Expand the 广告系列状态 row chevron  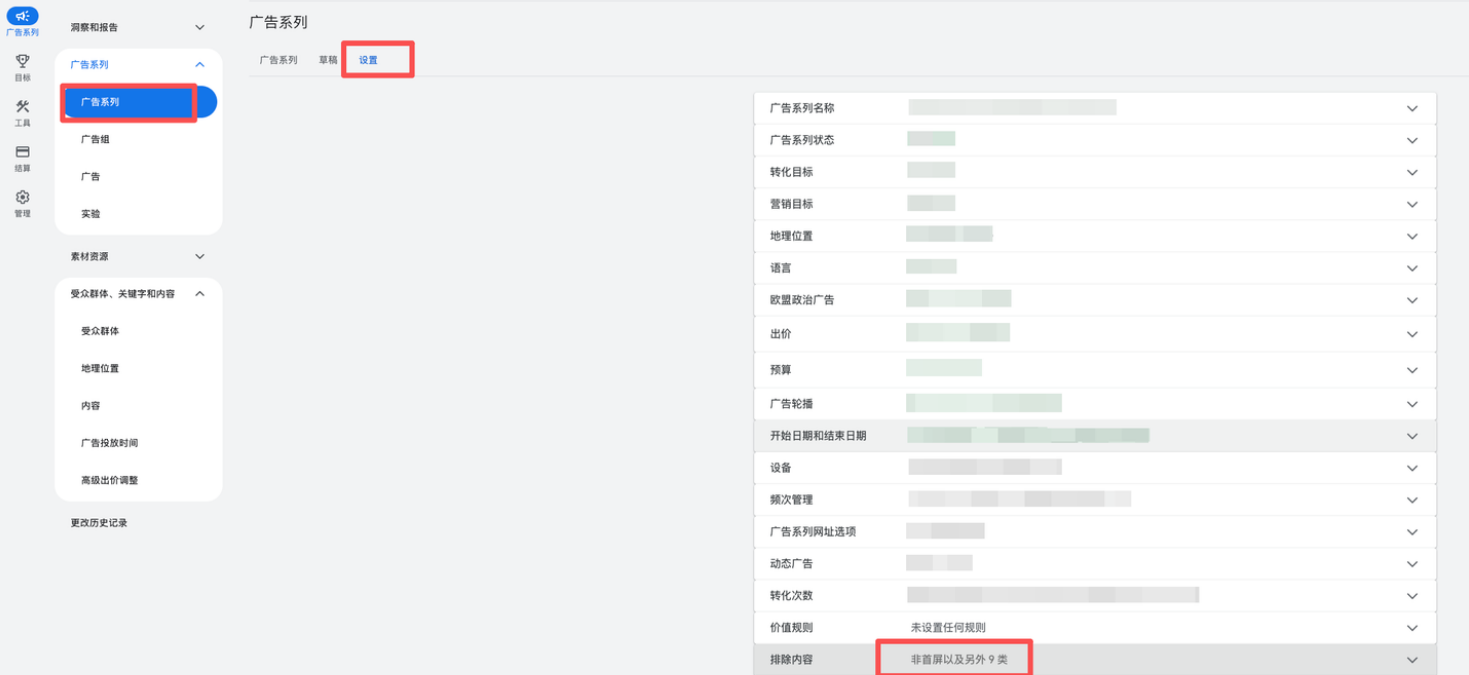1412,140
